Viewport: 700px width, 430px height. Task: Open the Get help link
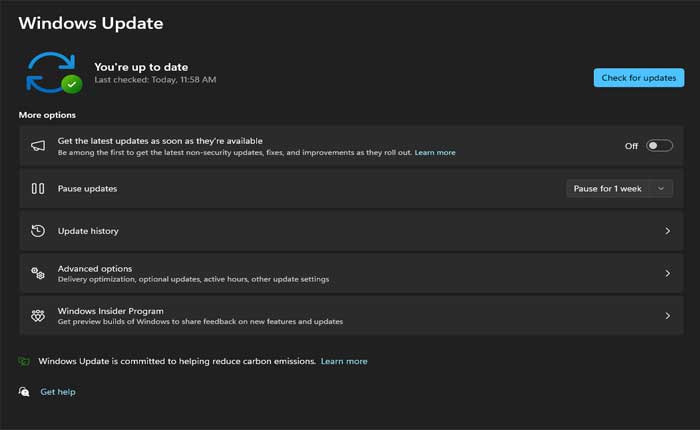(x=58, y=392)
